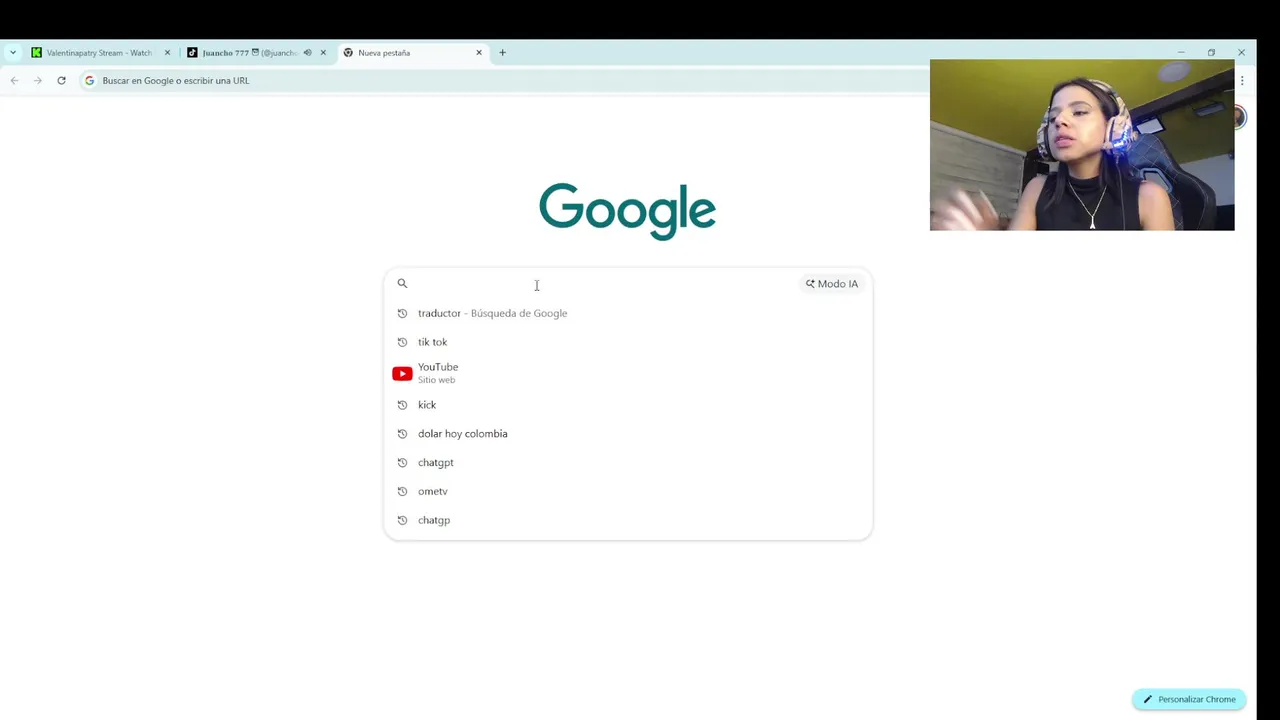Click the webcam overlay video
Image resolution: width=1280 pixels, height=720 pixels.
[x=1082, y=145]
